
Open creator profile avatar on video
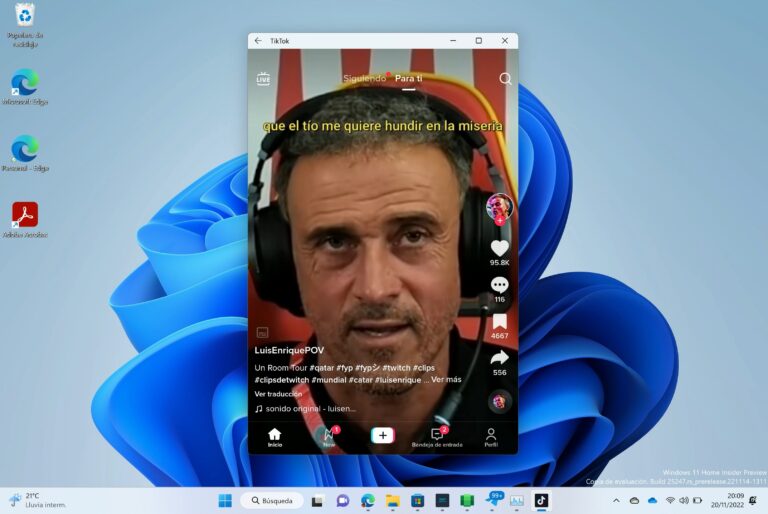(499, 206)
